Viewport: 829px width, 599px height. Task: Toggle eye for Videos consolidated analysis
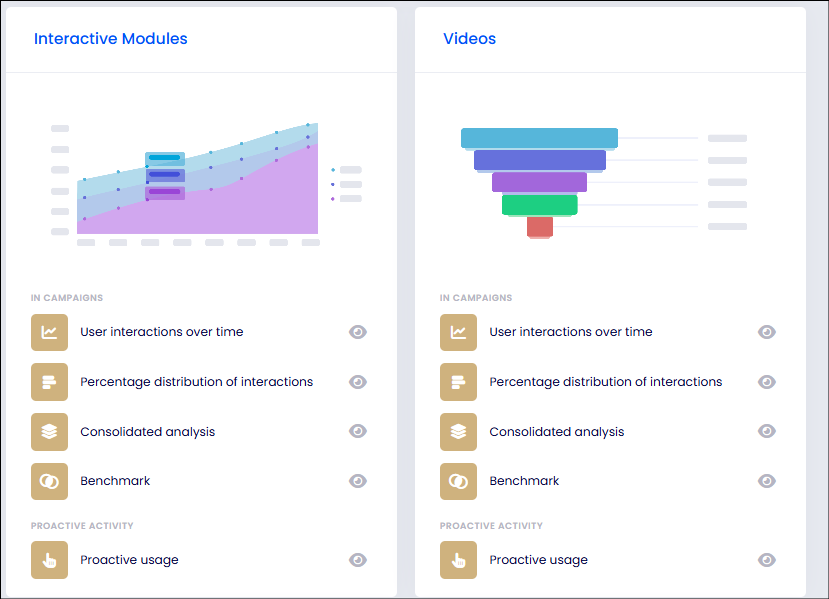(767, 431)
